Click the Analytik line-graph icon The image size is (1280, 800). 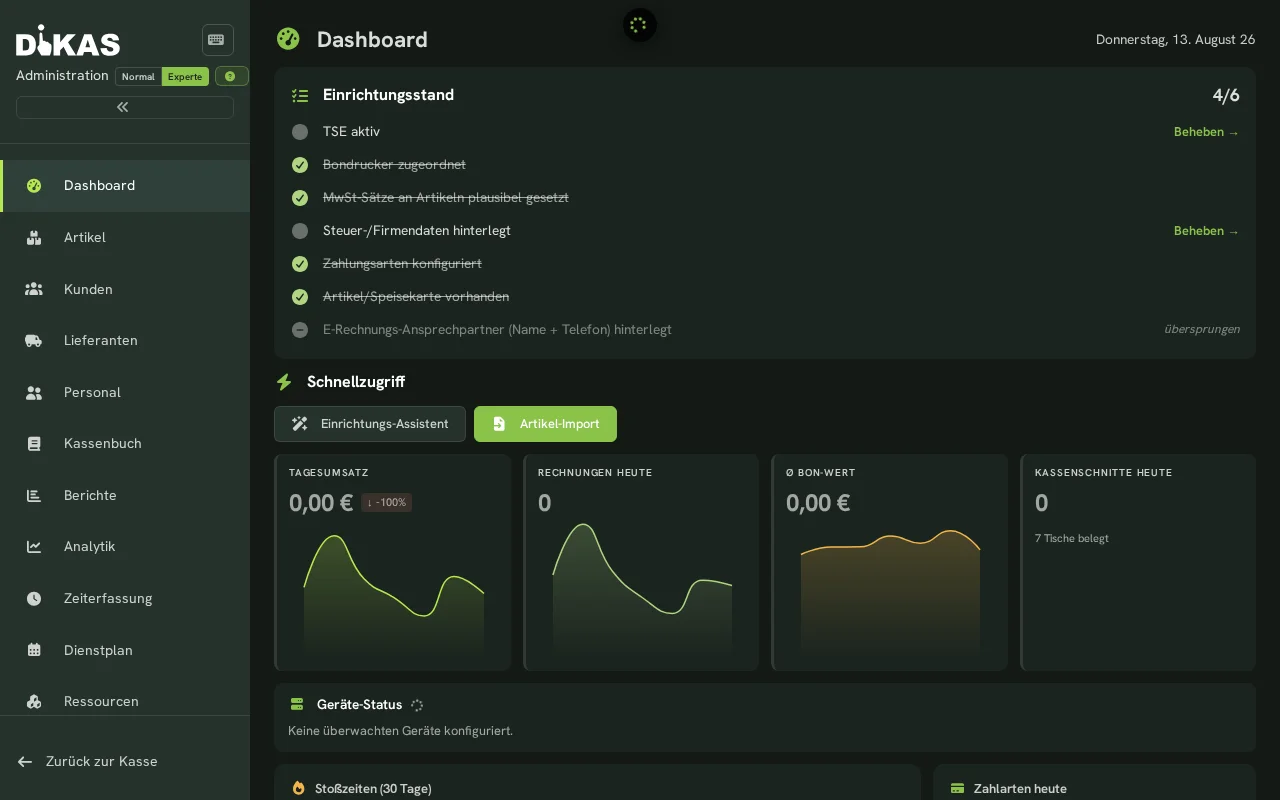point(34,547)
